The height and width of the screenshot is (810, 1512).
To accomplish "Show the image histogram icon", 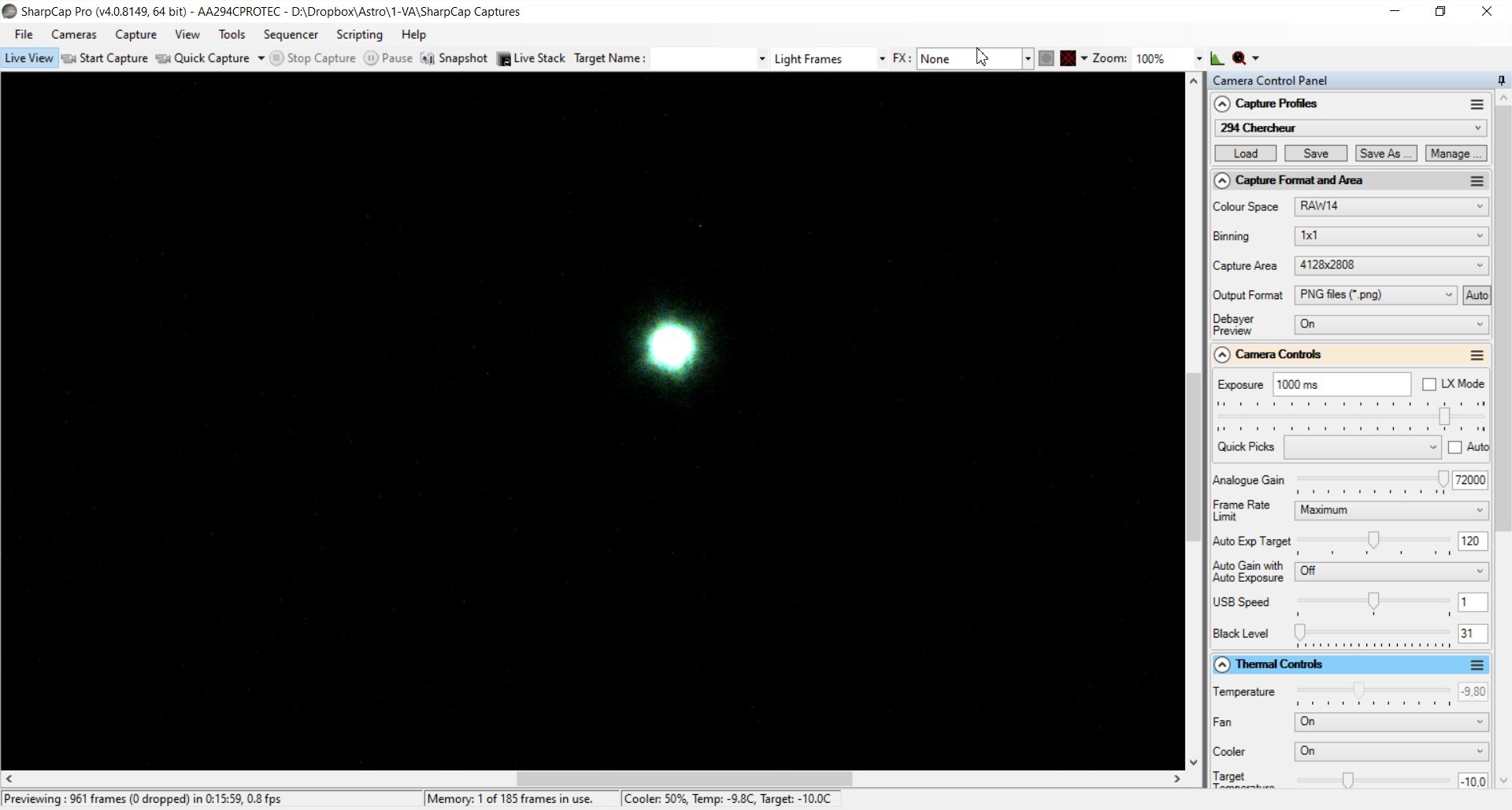I will pyautogui.click(x=1217, y=58).
